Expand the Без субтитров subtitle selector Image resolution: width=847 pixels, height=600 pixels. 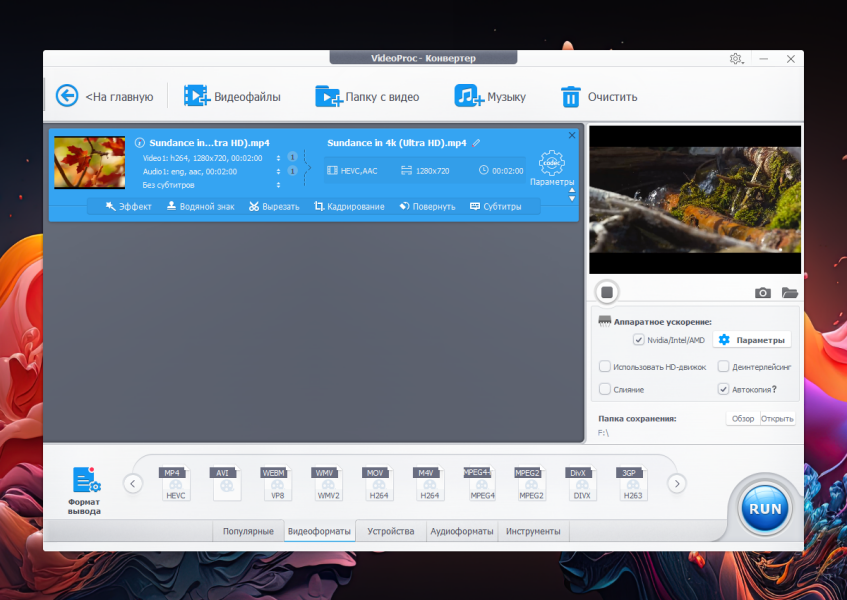coord(278,185)
